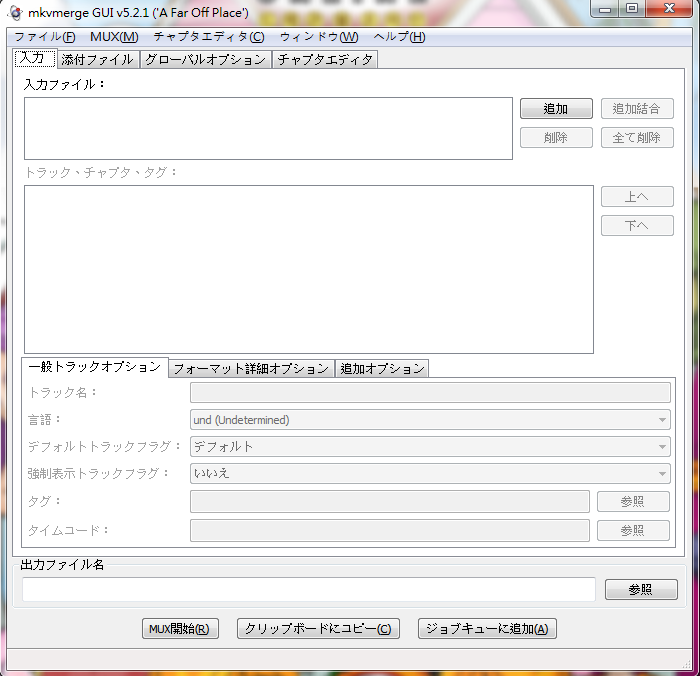Select the フォーマット詳細オプション tab
Viewport: 700px width, 676px height.
251,369
